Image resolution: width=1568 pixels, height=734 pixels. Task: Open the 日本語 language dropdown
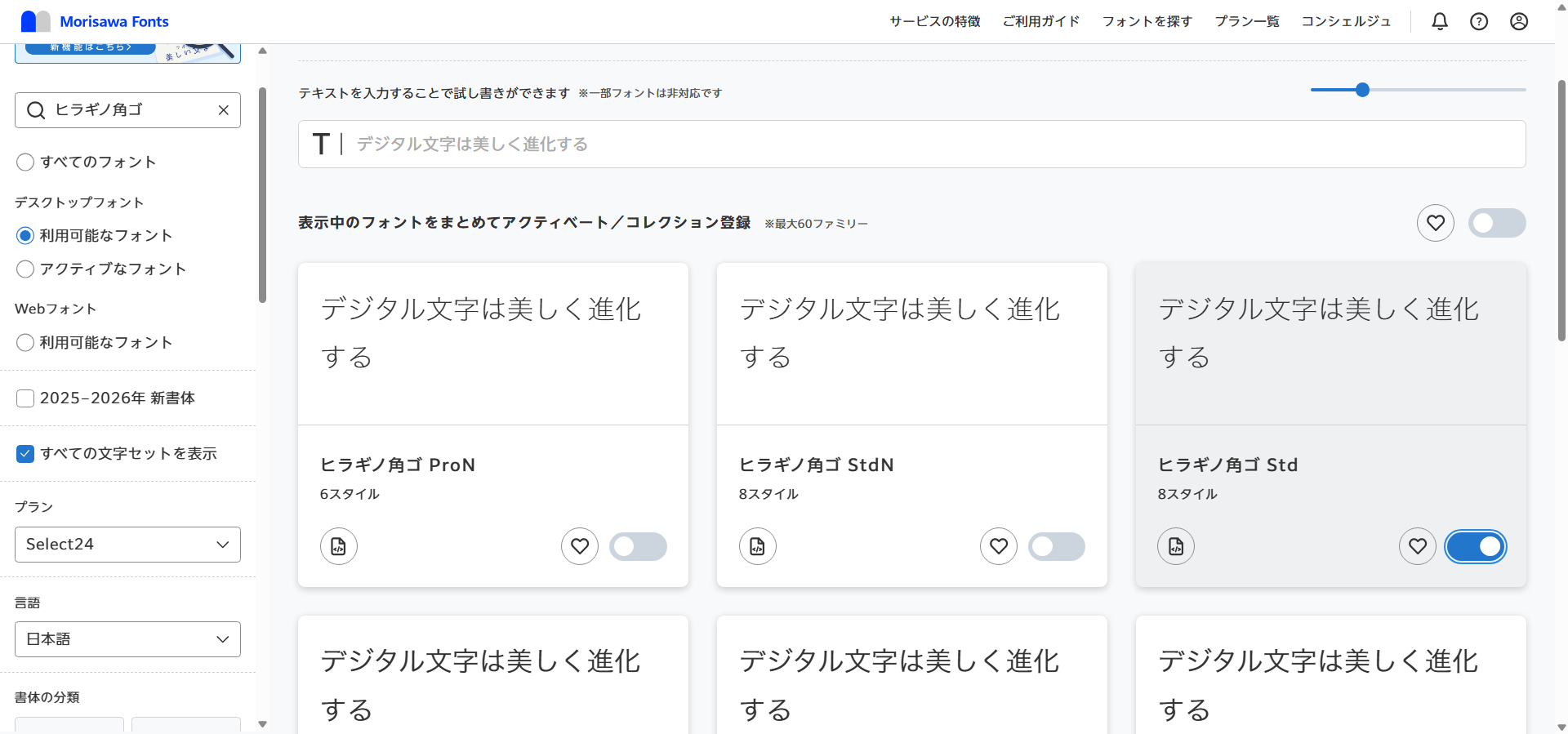(x=127, y=639)
